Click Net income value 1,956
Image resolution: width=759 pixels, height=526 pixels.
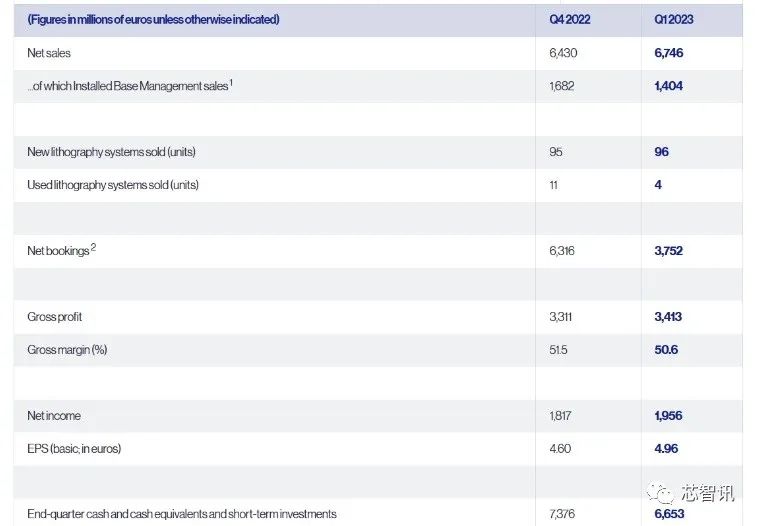[668, 416]
